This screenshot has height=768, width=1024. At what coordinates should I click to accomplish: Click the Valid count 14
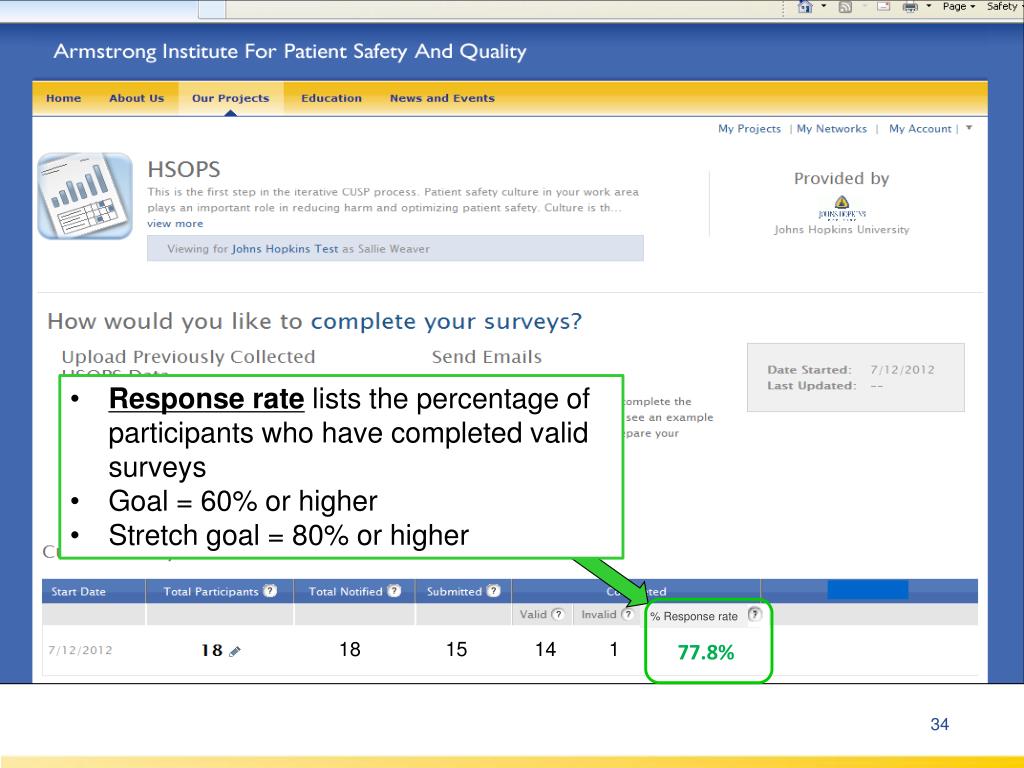click(x=545, y=649)
